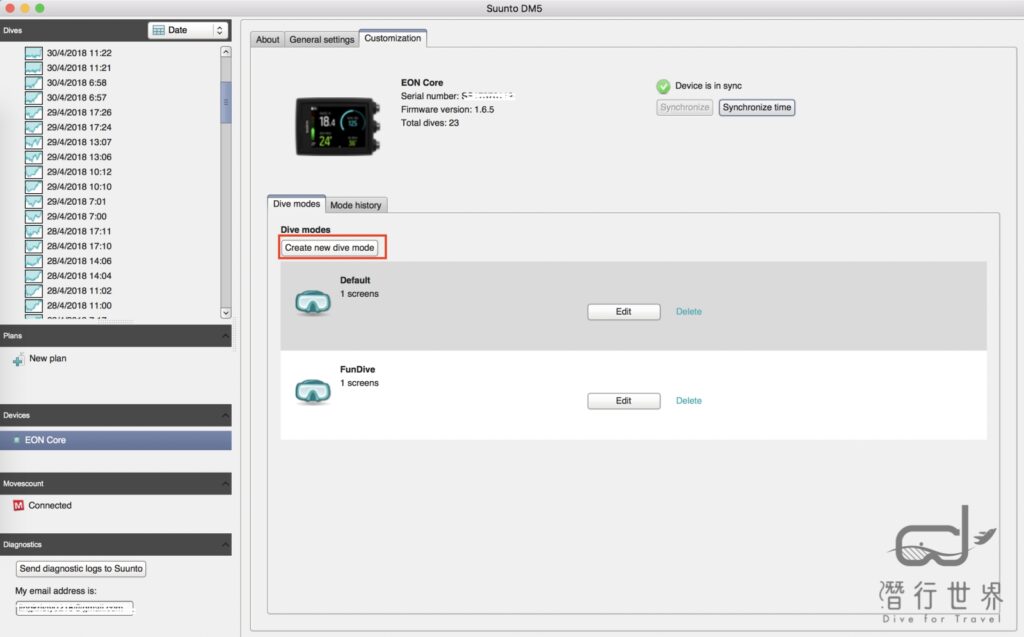Click the dive icon beside 30/4/2018 6:58
The width and height of the screenshot is (1024, 637).
pyautogui.click(x=33, y=83)
